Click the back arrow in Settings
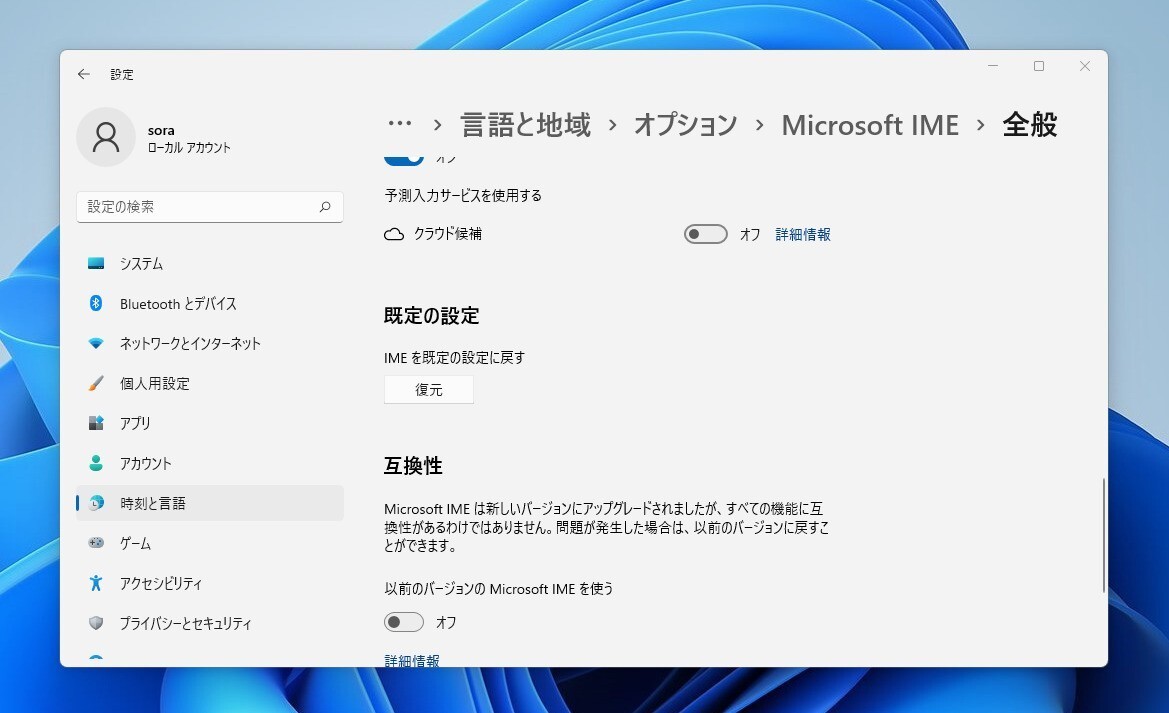Image resolution: width=1169 pixels, height=713 pixels. pyautogui.click(x=84, y=74)
